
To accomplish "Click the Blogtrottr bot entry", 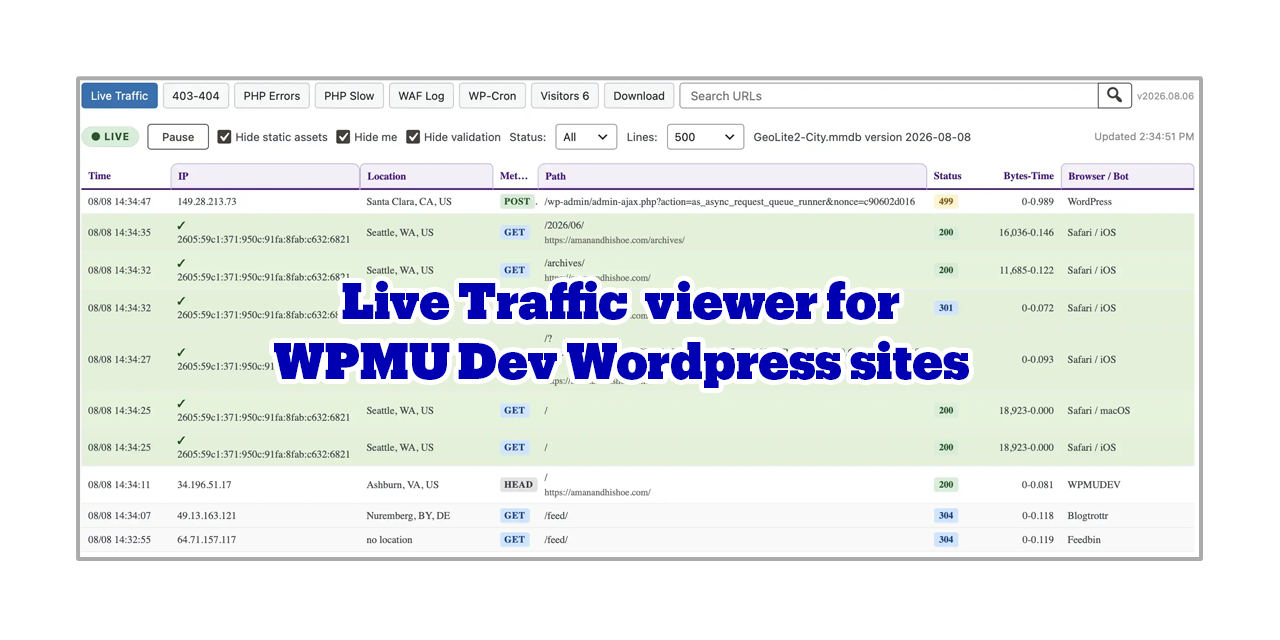I will tap(1088, 516).
